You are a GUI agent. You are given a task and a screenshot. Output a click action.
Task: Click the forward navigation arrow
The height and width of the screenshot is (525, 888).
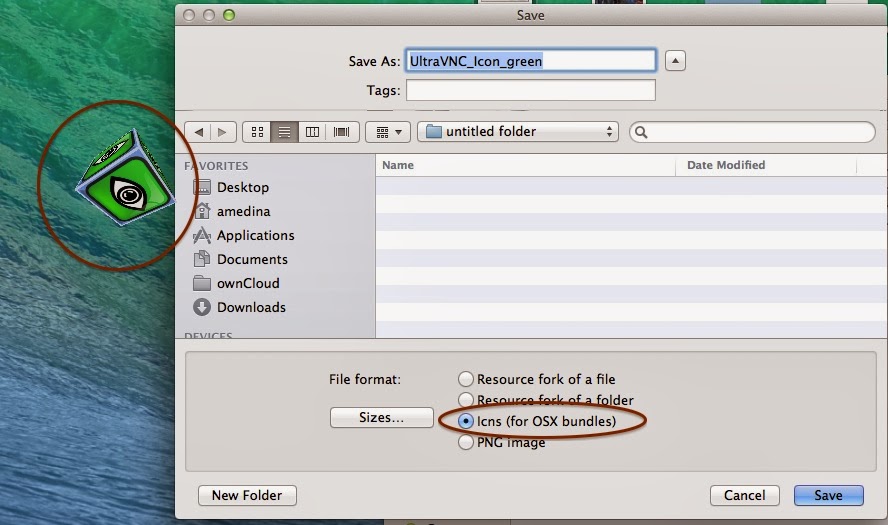tap(222, 132)
